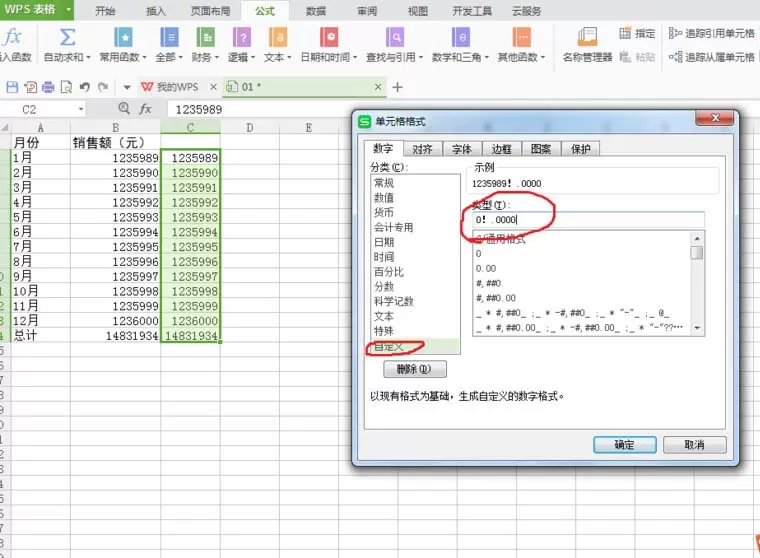
Task: Click the Save icon in quick toolbar
Action: (x=12, y=87)
